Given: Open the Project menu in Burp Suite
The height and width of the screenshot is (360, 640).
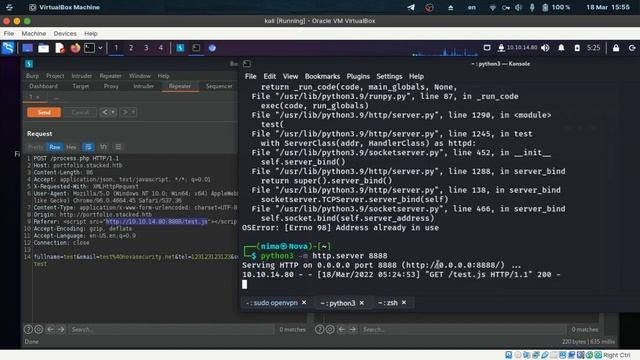Looking at the screenshot, I should pyautogui.click(x=55, y=76).
